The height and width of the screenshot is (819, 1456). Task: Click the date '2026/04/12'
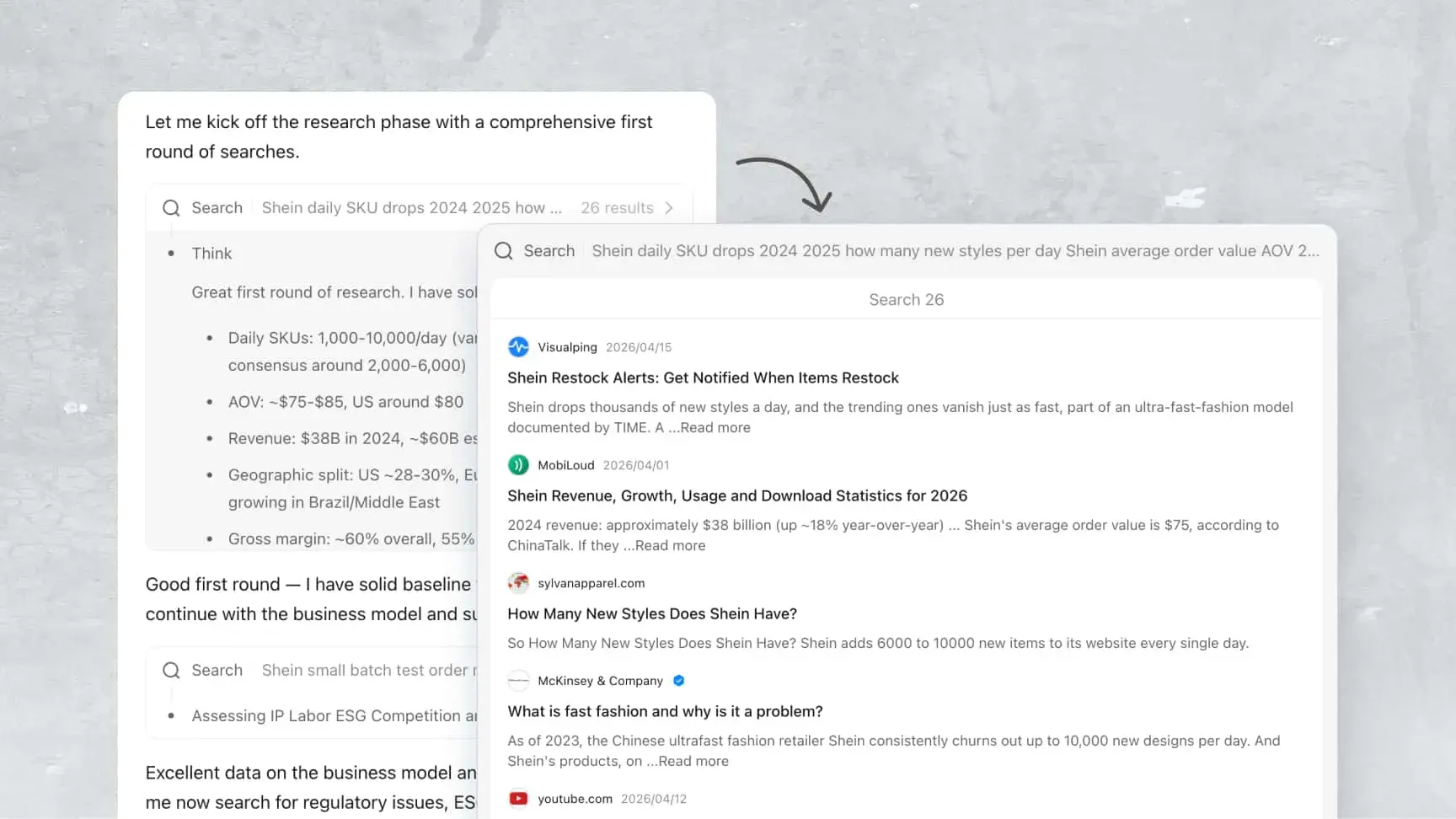click(x=654, y=799)
